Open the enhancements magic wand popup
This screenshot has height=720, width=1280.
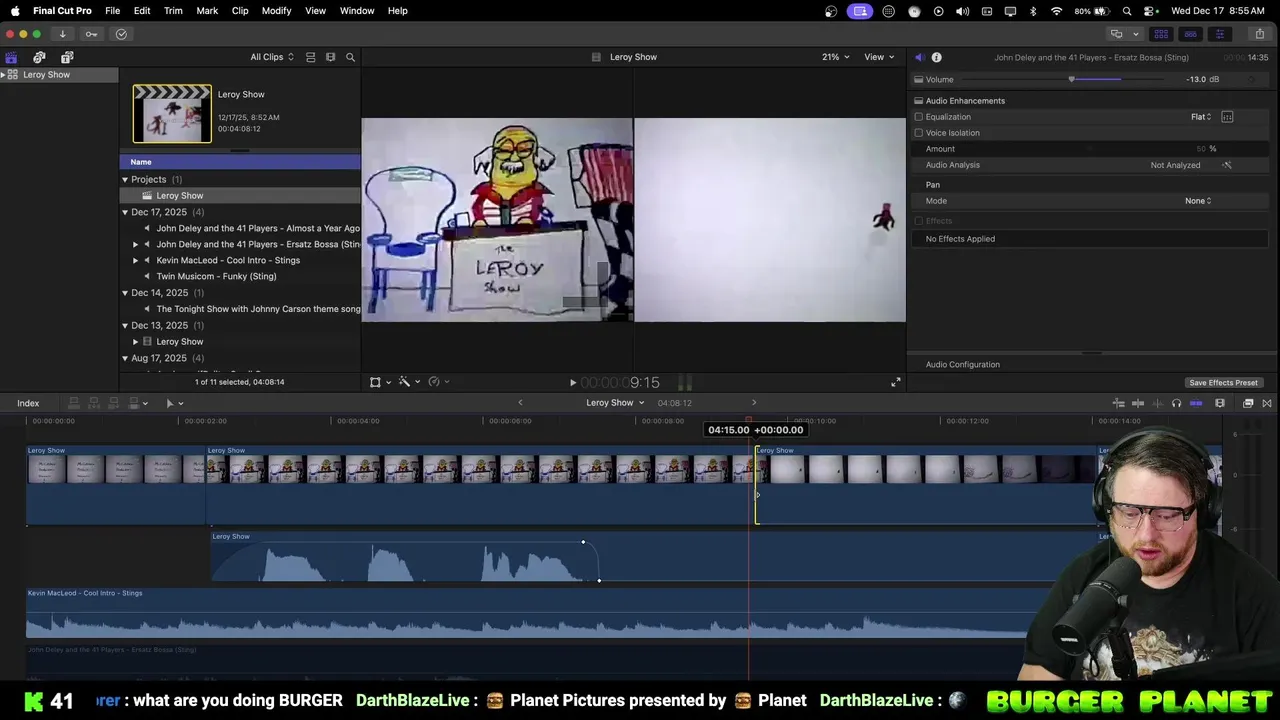(408, 382)
